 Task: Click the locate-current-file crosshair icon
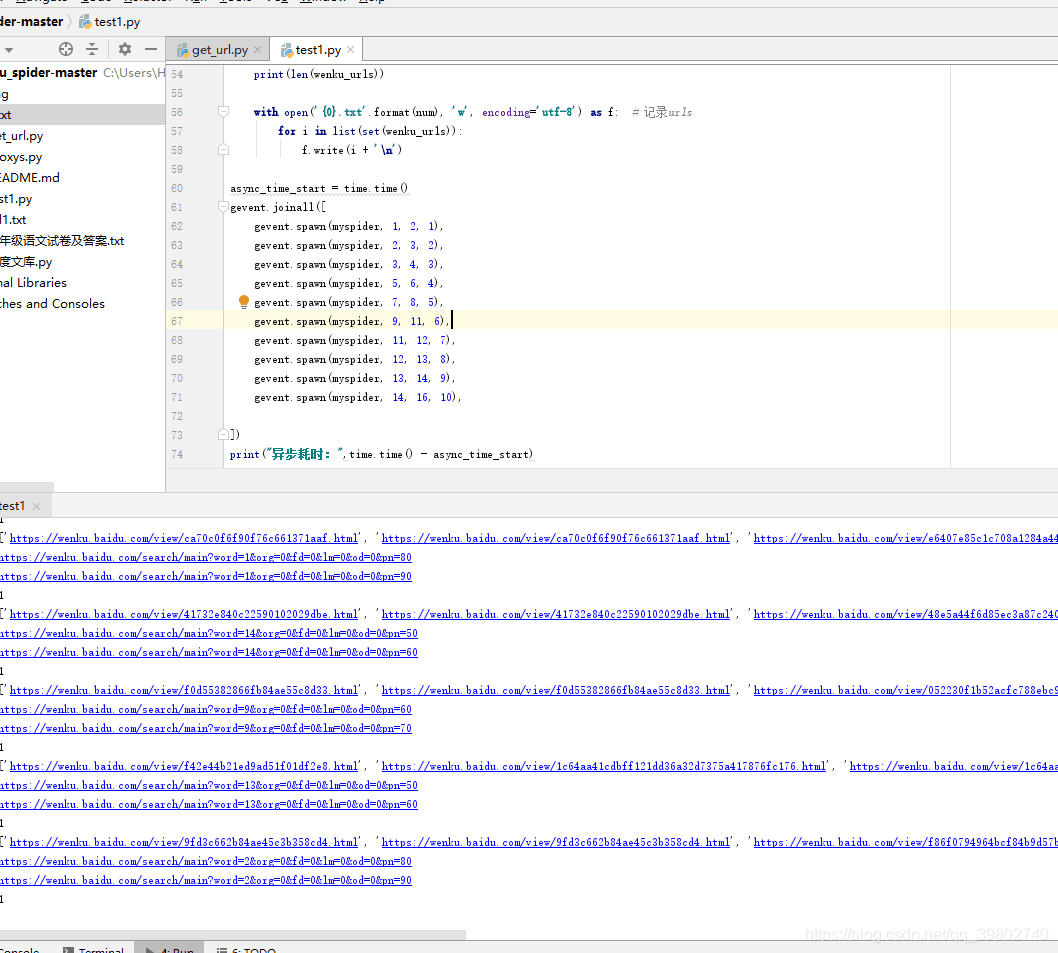click(x=65, y=49)
